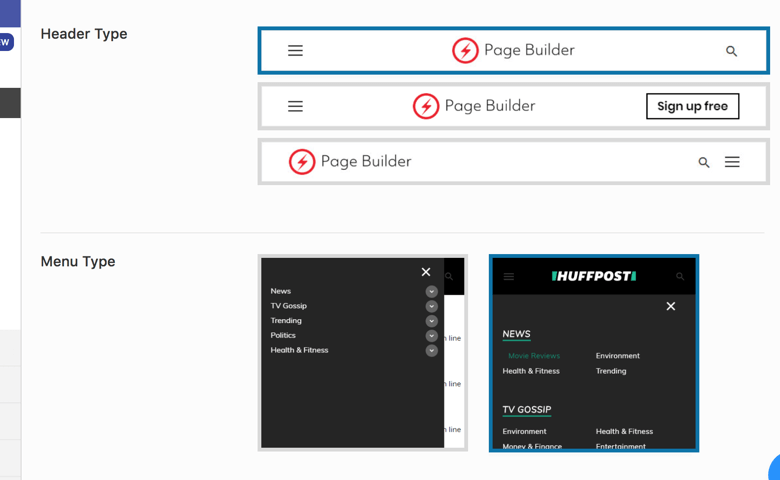
Task: Click the hamburger icon in the third header option
Action: coord(732,162)
